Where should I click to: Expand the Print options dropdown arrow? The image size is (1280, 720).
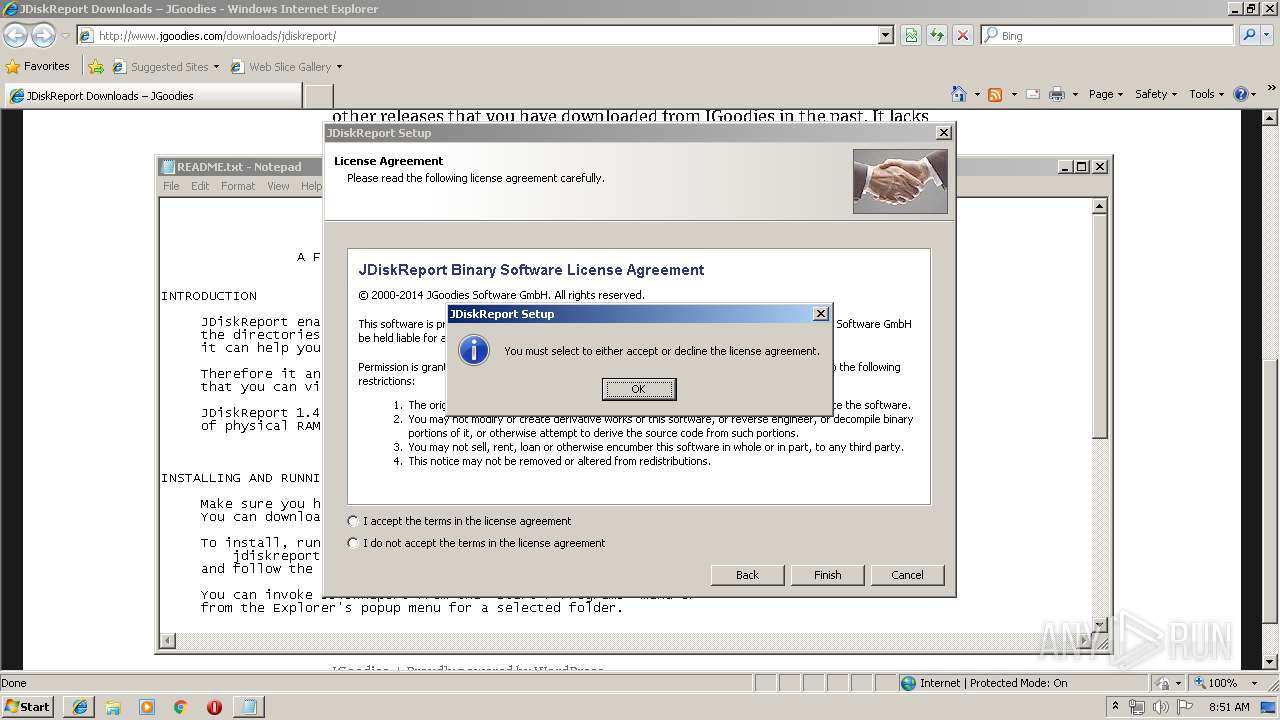pyautogui.click(x=1075, y=94)
